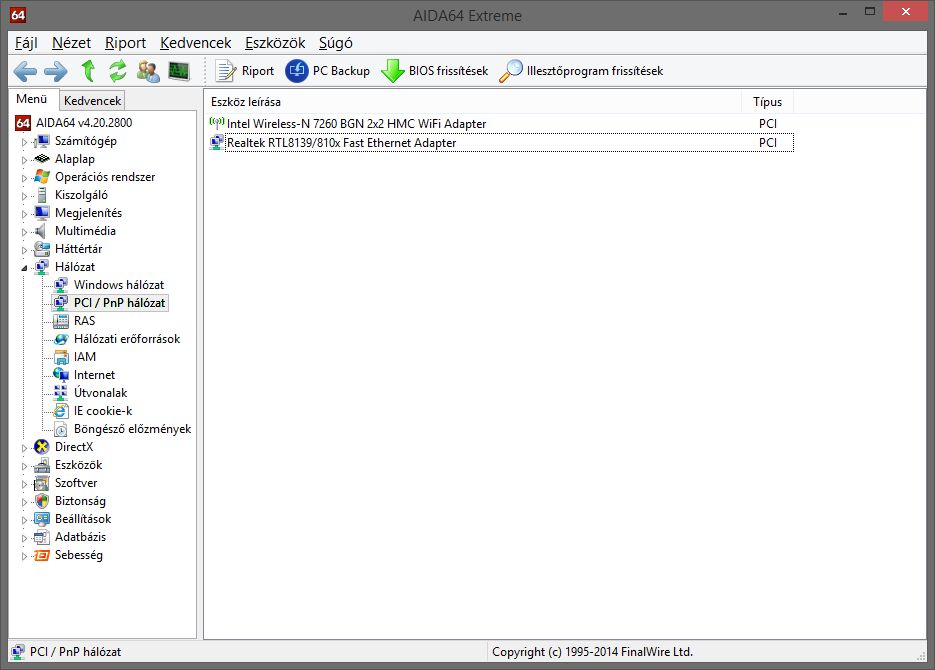Click the Kiszolgáló server icon

(42, 195)
